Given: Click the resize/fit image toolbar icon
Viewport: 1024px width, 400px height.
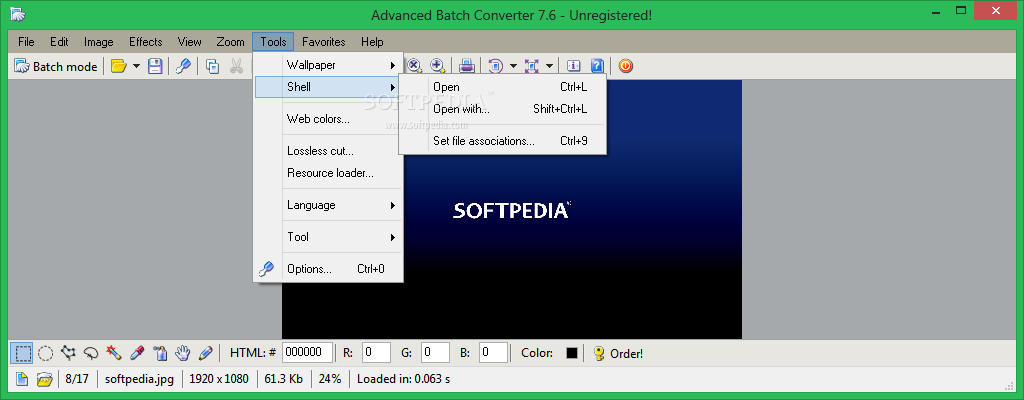Looking at the screenshot, I should pos(532,65).
